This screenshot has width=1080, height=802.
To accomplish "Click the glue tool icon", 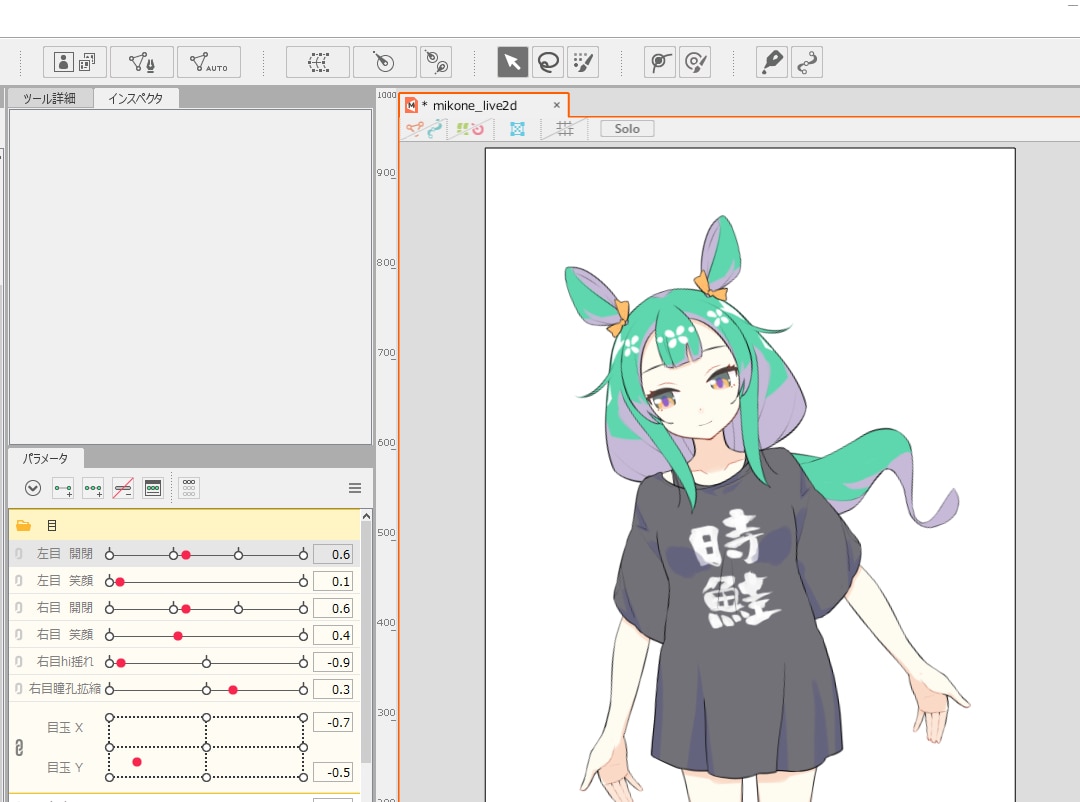I will click(x=659, y=62).
